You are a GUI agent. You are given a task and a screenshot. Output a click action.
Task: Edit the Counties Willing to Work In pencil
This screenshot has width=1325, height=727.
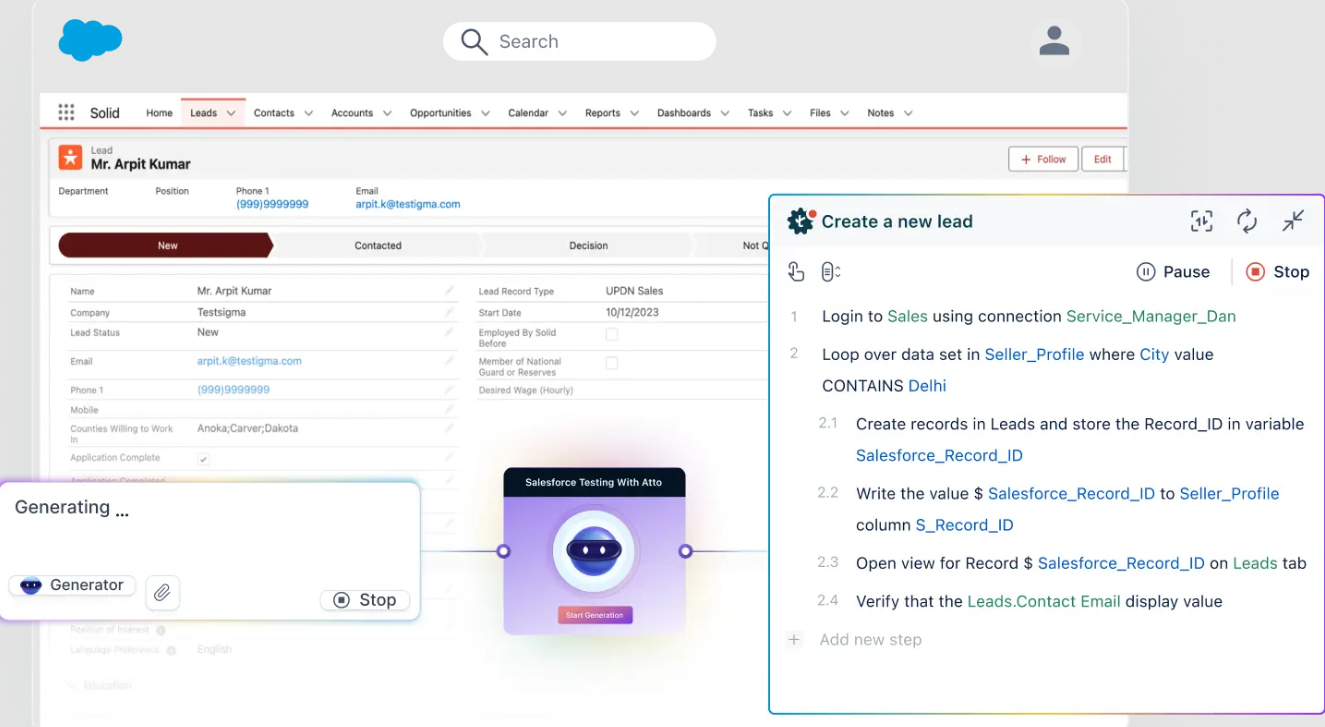coord(450,430)
